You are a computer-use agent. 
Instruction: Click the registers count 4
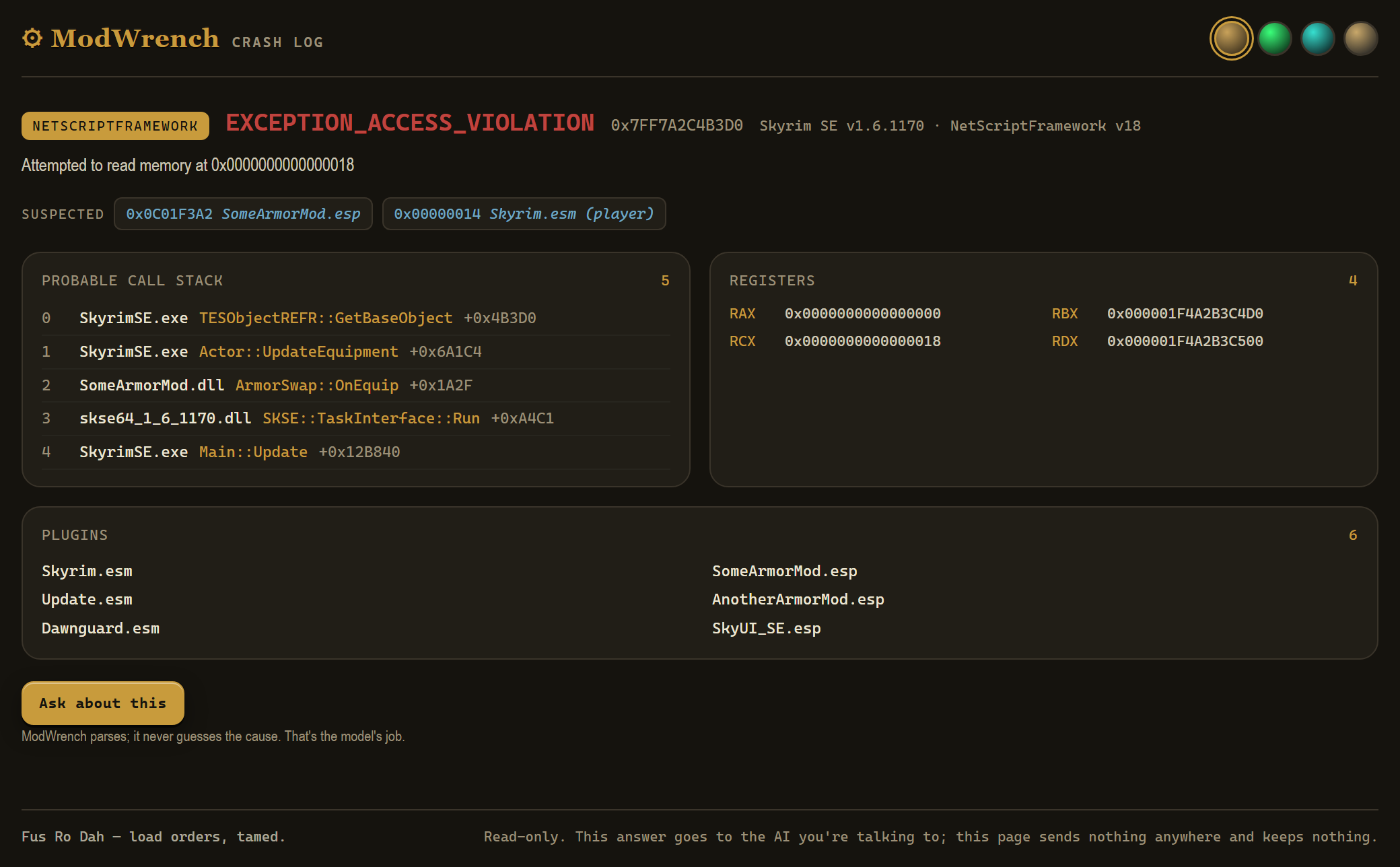click(1353, 281)
